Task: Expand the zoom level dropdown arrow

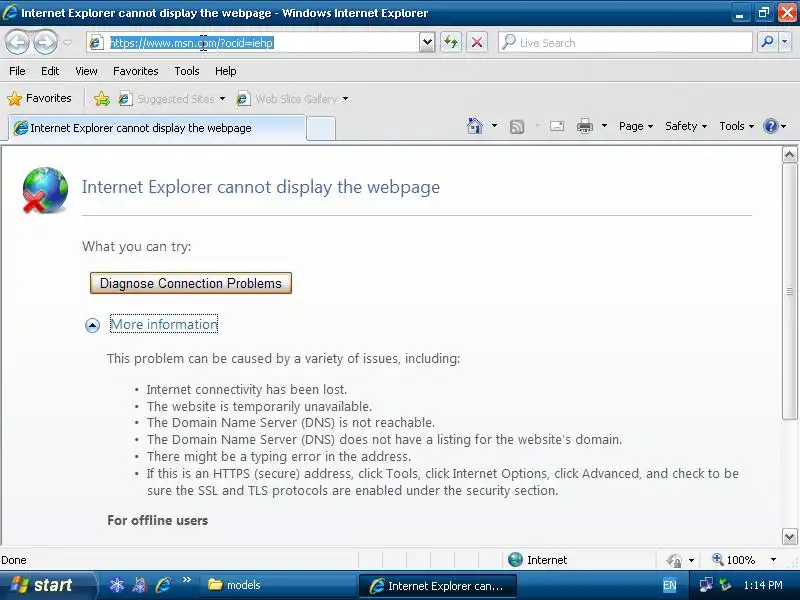Action: click(x=773, y=560)
